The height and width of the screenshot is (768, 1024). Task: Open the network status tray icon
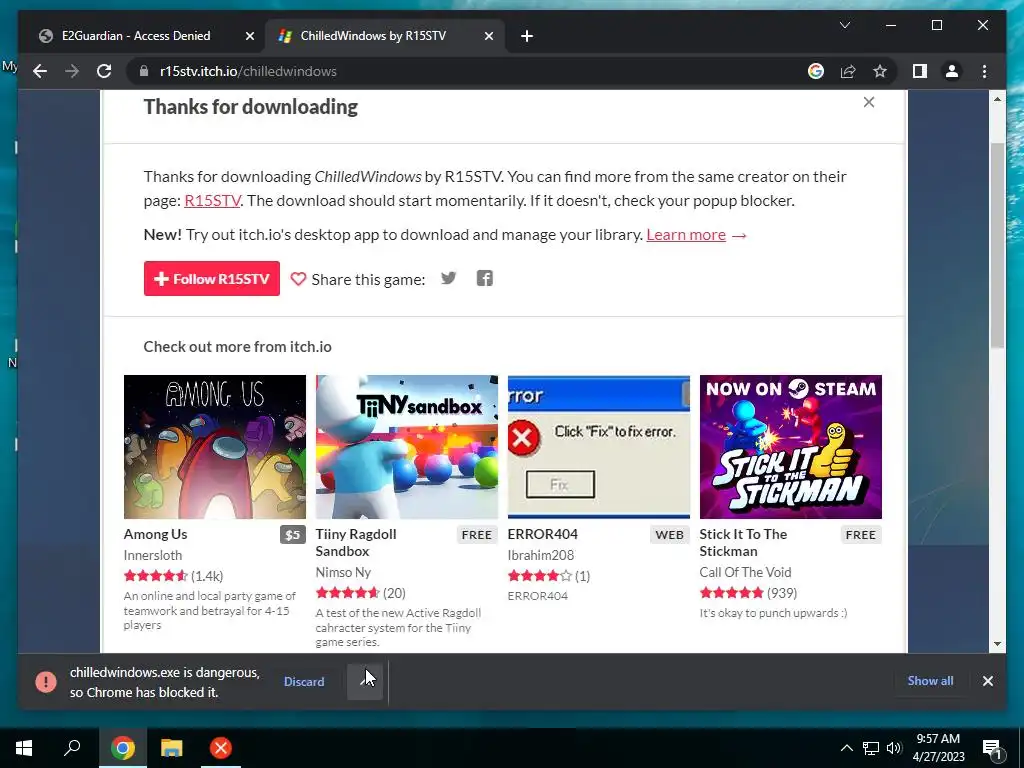coord(871,748)
